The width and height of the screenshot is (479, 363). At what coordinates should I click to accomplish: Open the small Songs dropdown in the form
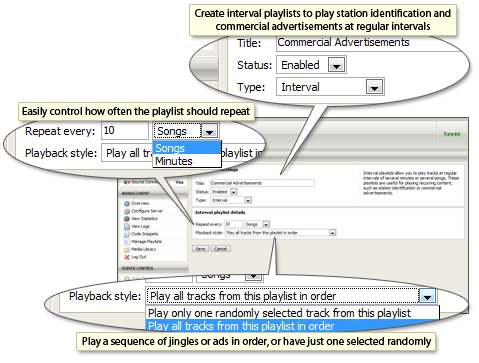pos(257,224)
